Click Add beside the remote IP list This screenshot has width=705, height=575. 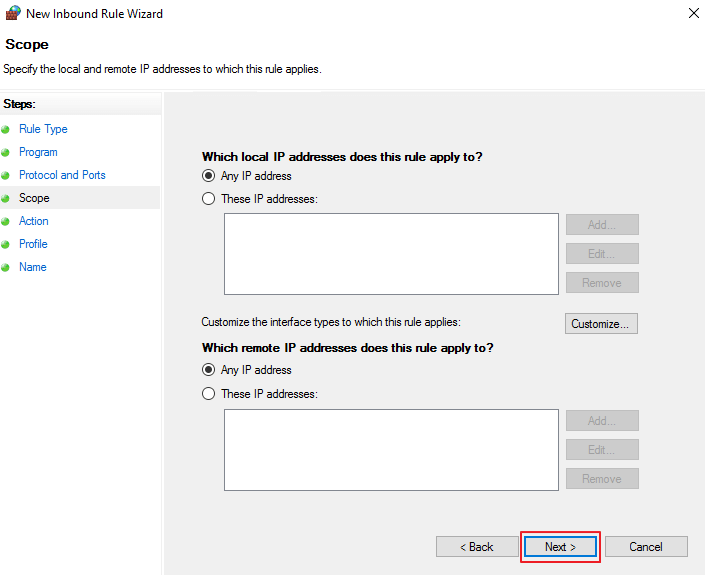point(602,420)
